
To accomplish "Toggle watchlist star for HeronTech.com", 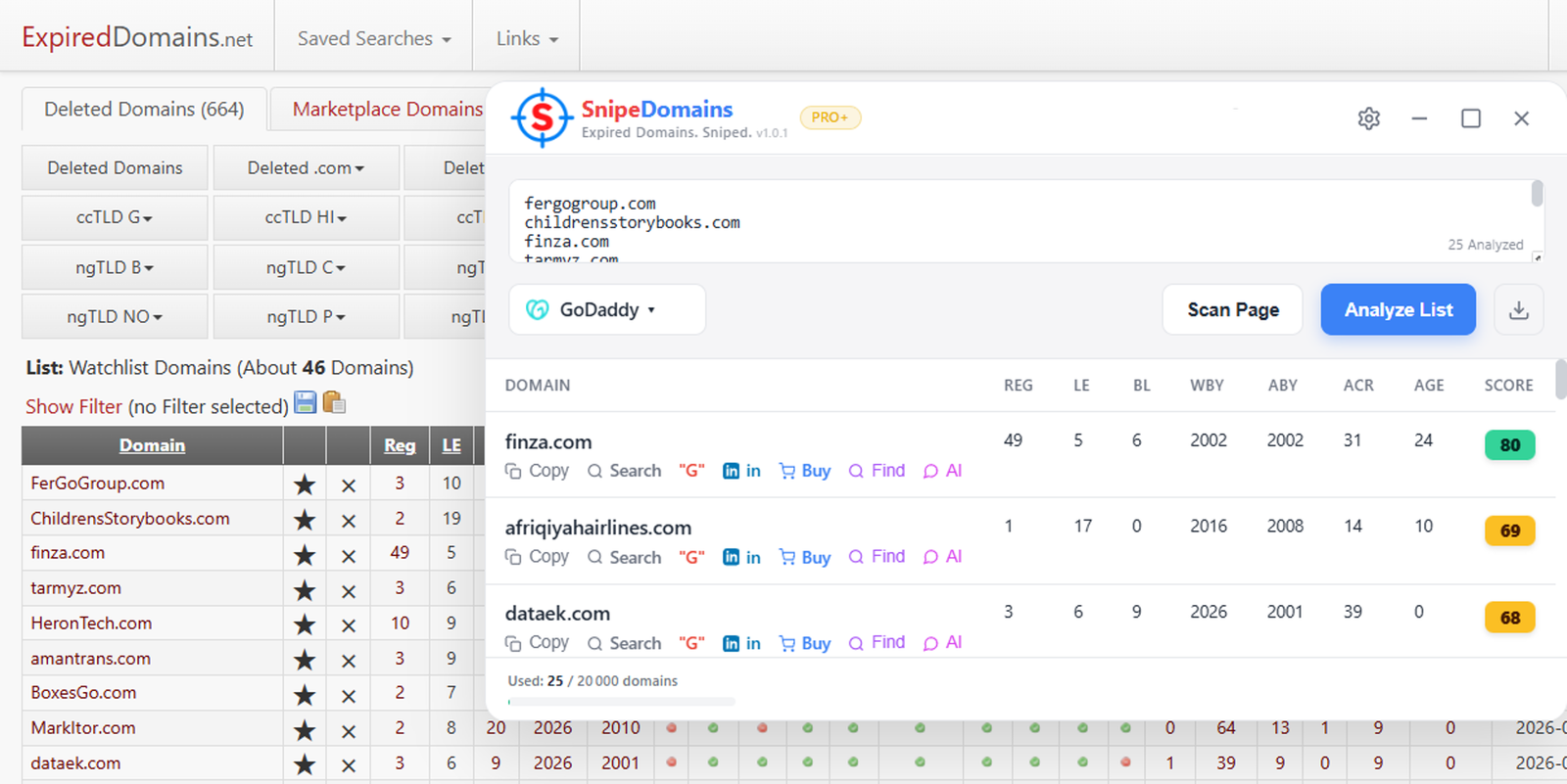I will pyautogui.click(x=305, y=624).
